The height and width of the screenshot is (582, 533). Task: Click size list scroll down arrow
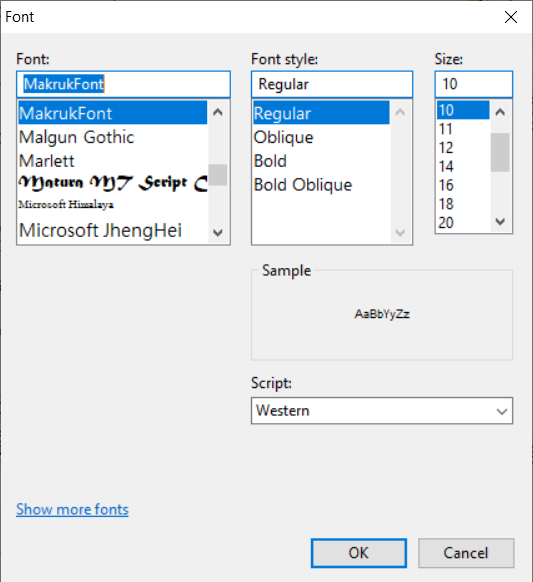500,222
